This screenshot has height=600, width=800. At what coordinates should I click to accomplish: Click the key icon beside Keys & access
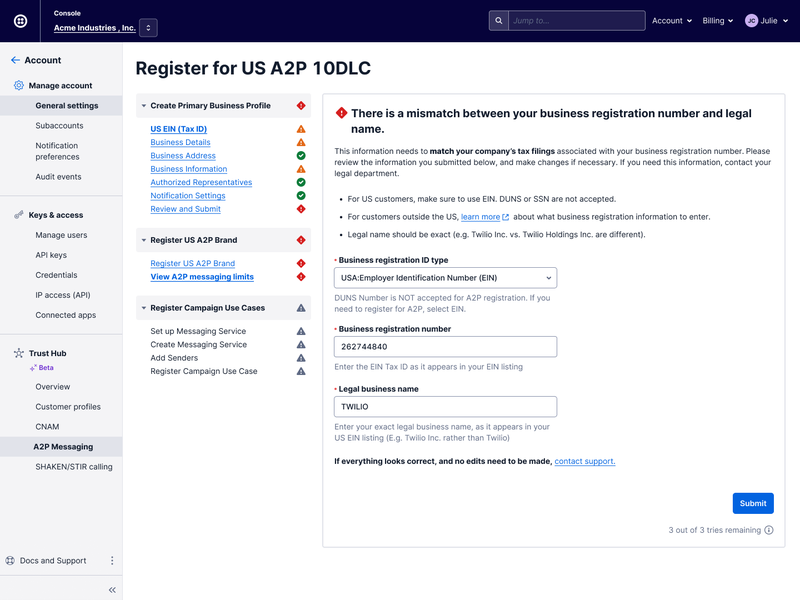[x=17, y=214]
